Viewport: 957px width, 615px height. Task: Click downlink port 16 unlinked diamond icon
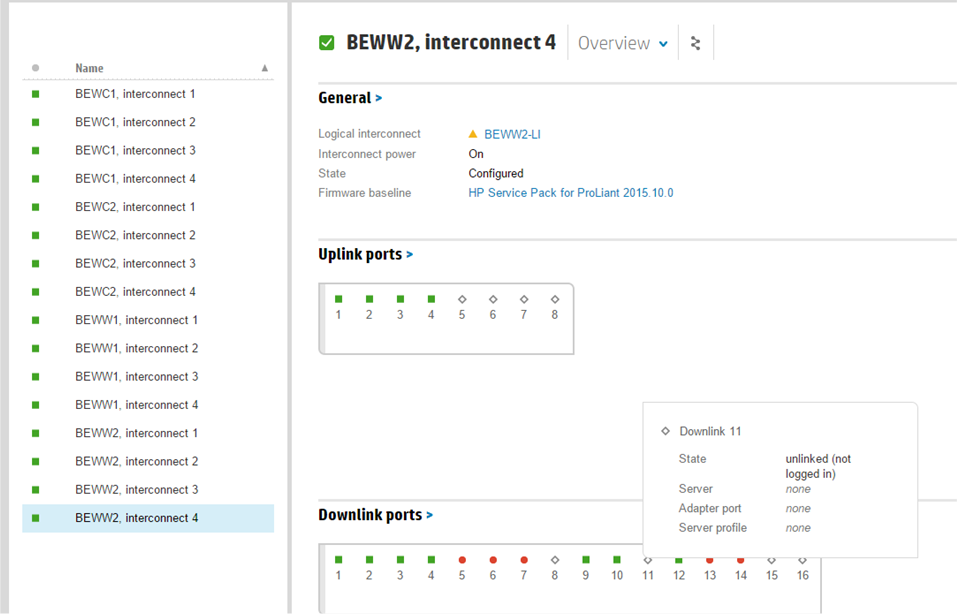click(802, 560)
